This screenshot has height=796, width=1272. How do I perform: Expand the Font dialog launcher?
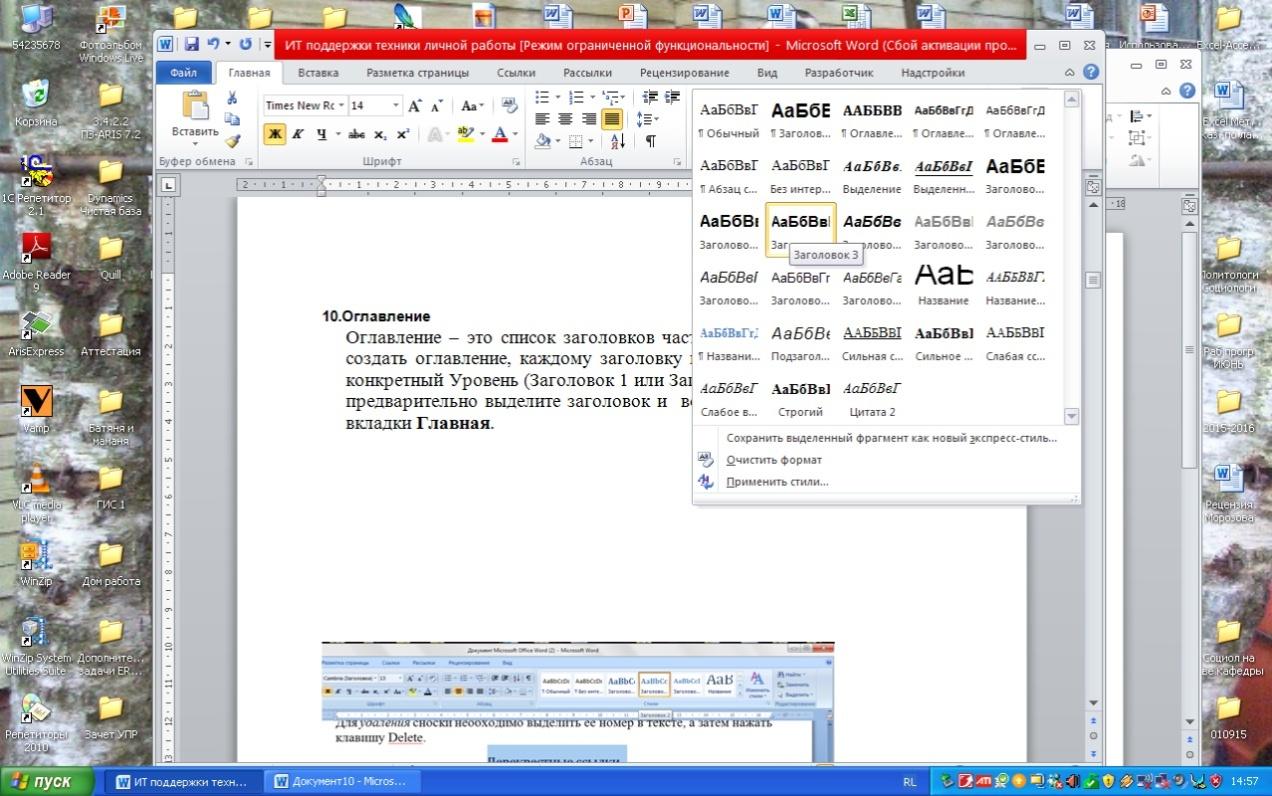516,162
